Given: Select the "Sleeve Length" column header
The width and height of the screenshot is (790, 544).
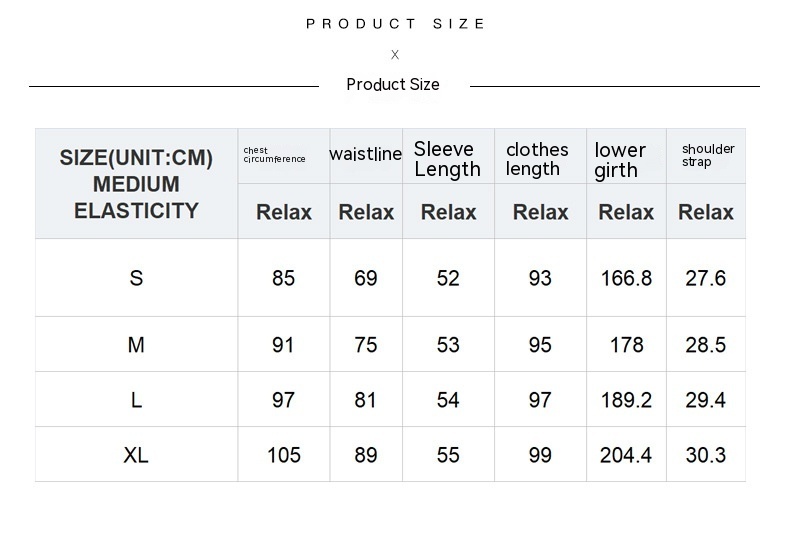Looking at the screenshot, I should (447, 159).
